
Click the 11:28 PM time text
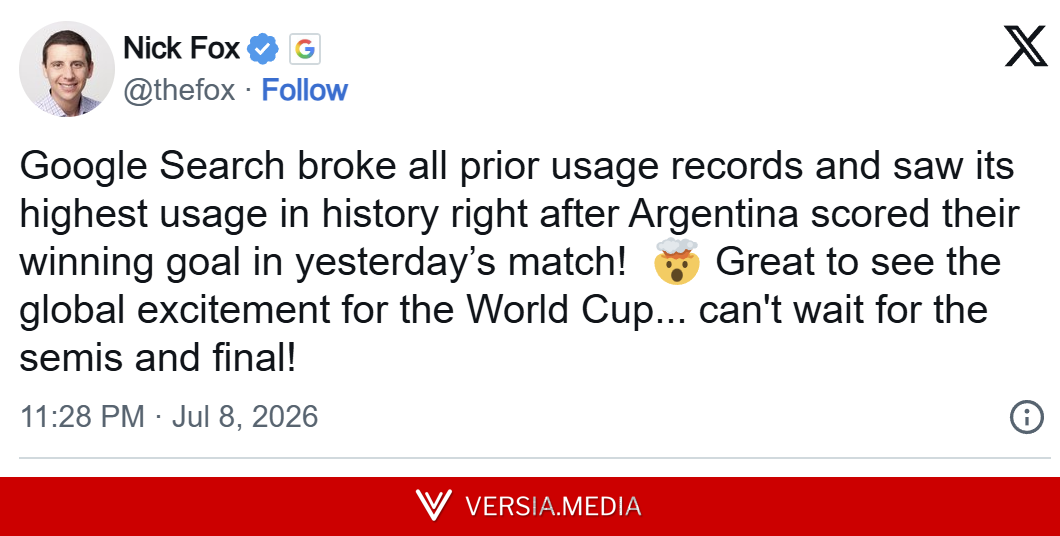click(x=82, y=416)
